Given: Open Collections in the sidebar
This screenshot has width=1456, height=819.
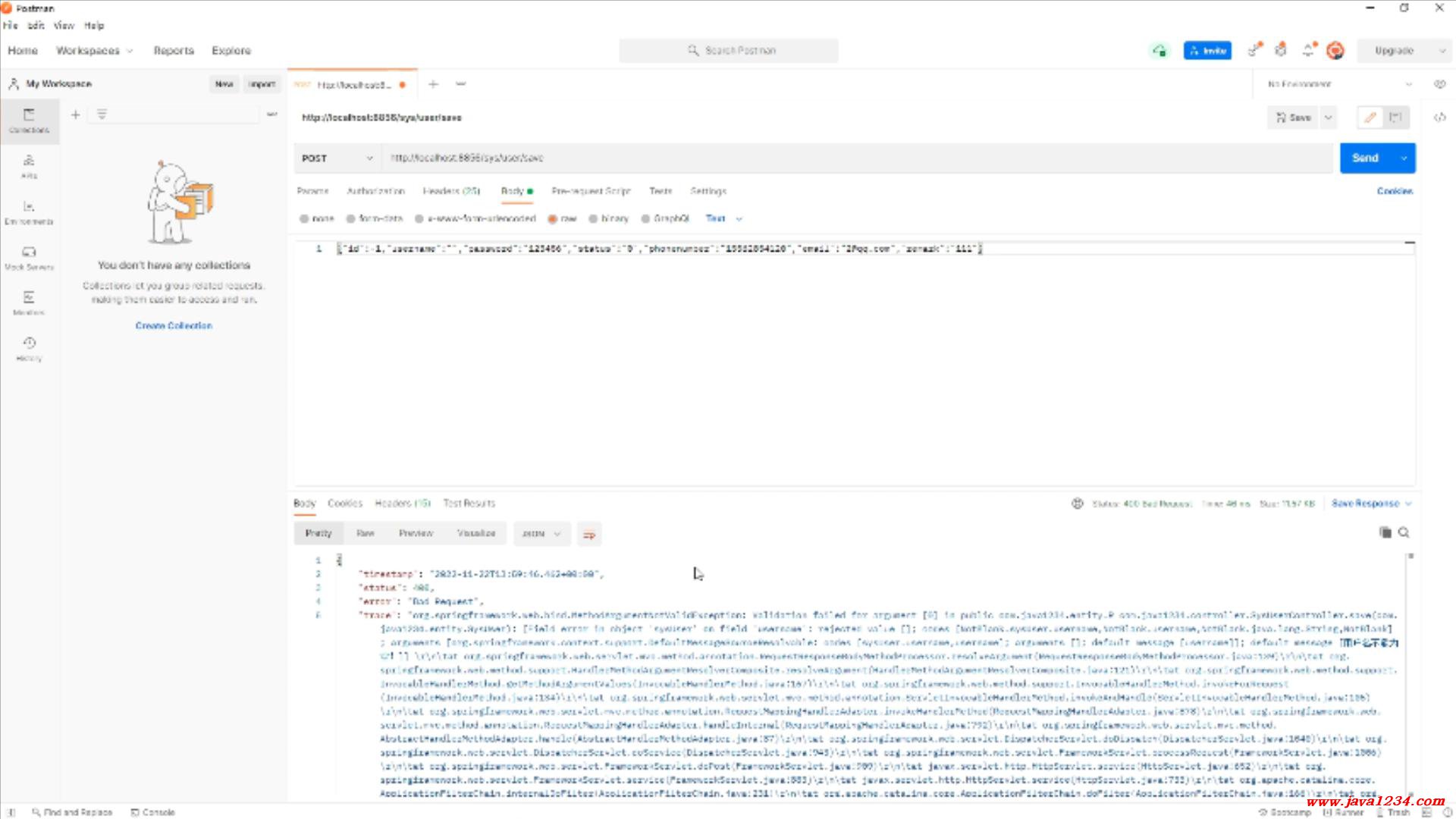Looking at the screenshot, I should tap(29, 121).
